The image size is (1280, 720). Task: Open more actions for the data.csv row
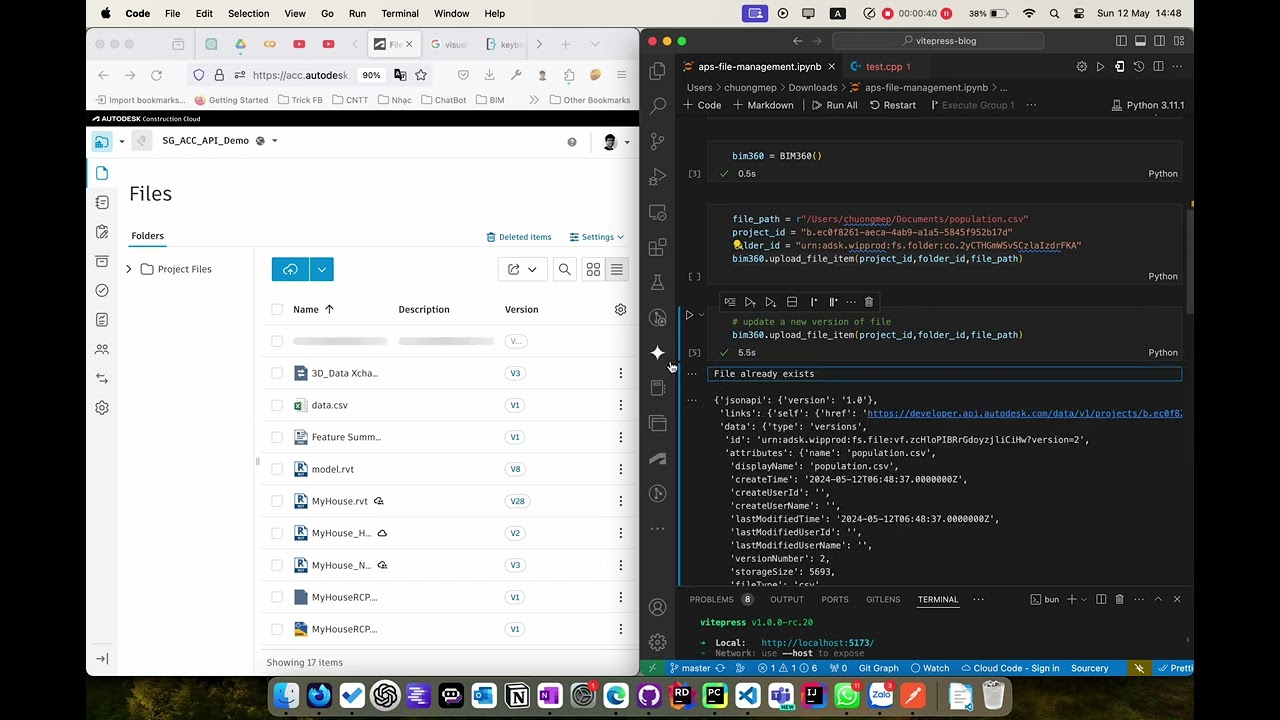point(620,405)
